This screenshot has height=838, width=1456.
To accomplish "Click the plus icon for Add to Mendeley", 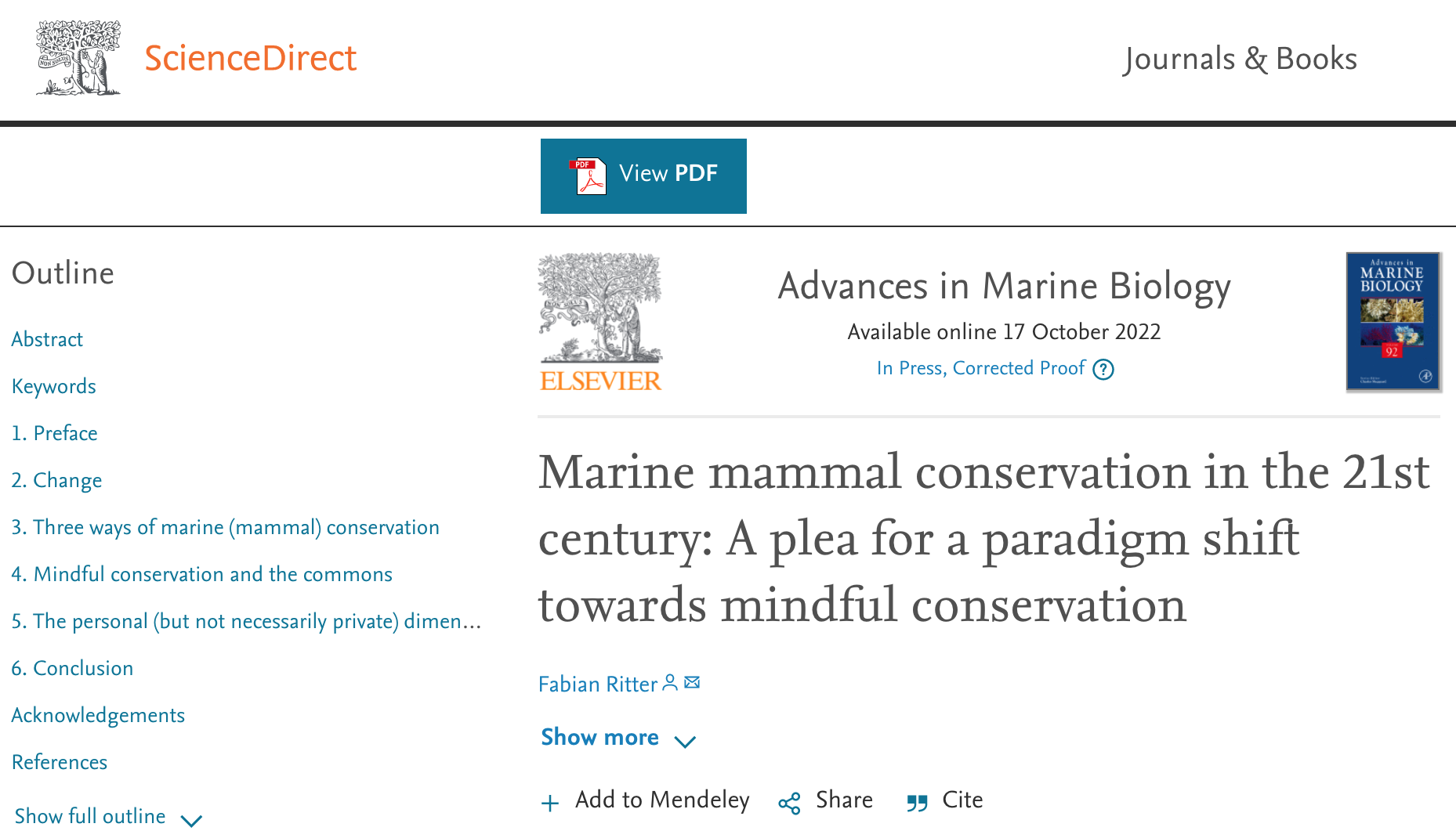I will pos(550,803).
